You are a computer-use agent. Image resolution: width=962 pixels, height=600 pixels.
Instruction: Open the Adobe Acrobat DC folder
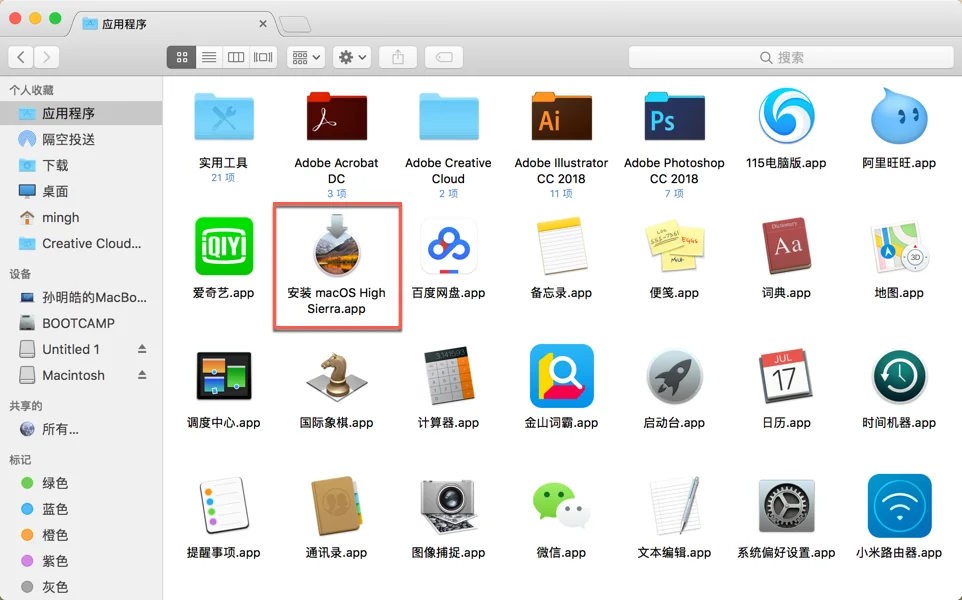pos(336,117)
